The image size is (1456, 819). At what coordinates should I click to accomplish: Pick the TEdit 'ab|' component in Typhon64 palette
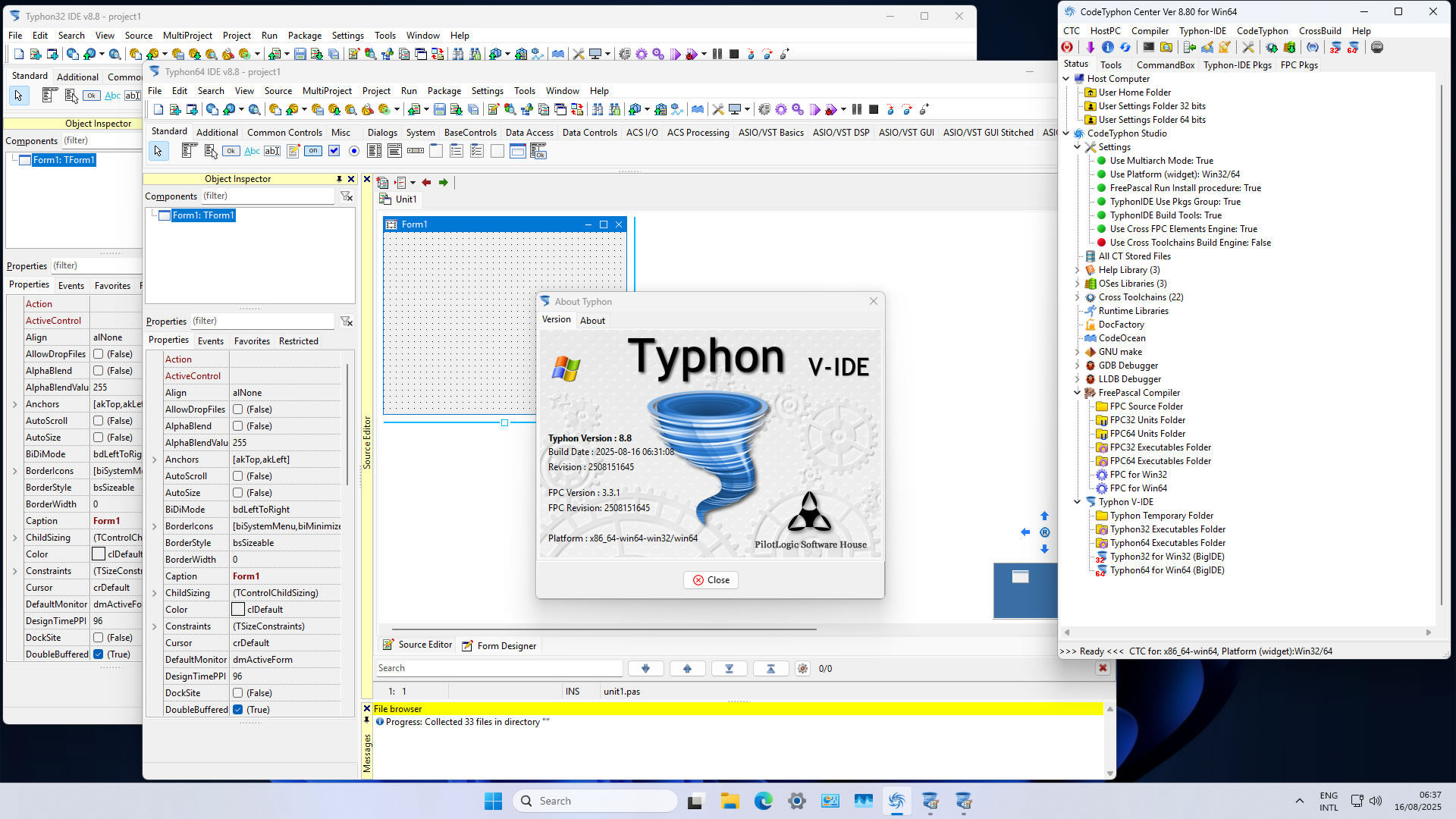pos(272,152)
